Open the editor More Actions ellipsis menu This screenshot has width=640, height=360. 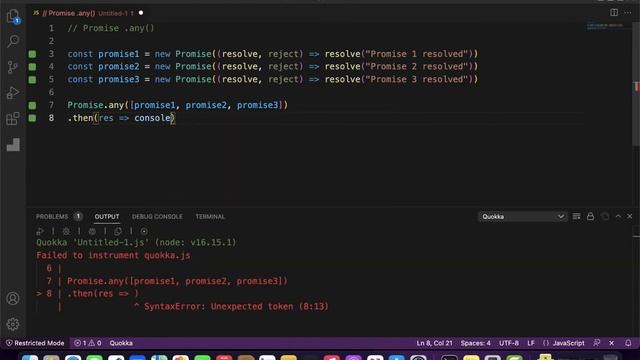tap(628, 13)
